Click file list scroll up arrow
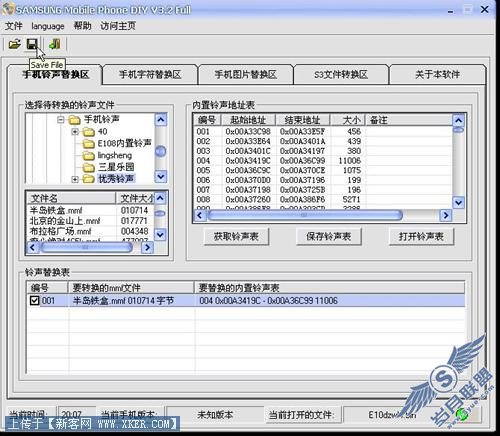Viewport: 500px width, 436px height. (x=160, y=198)
